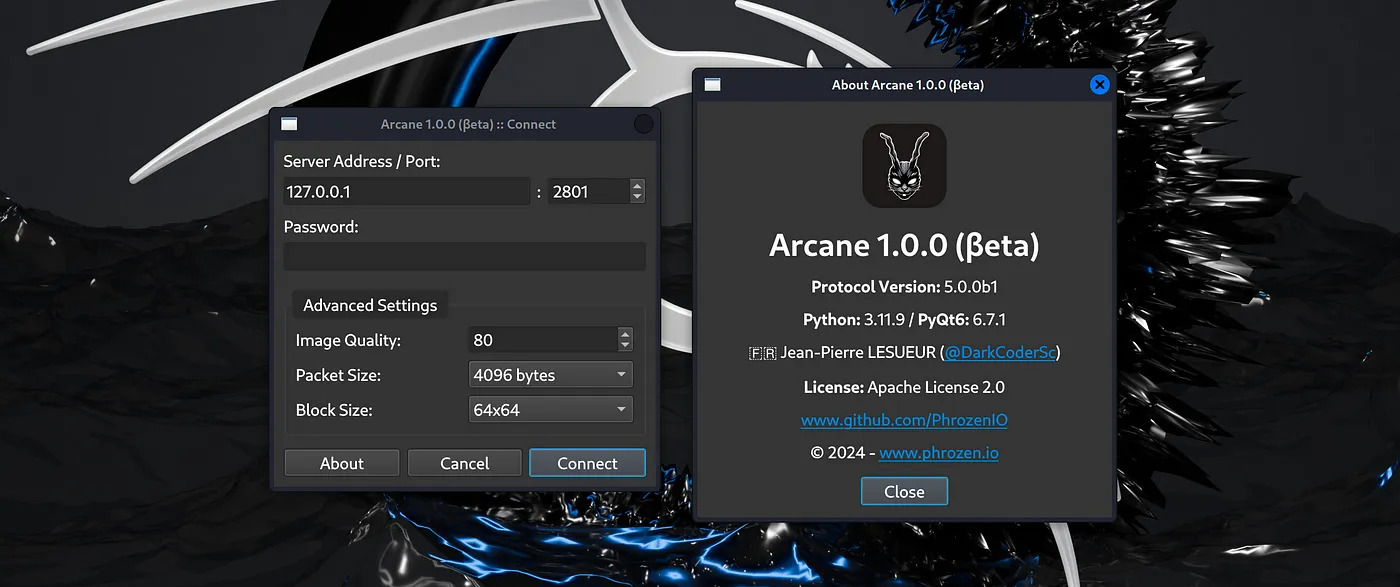The image size is (1400, 587).
Task: Click the Arcane rabbit mask logo
Action: tap(904, 166)
